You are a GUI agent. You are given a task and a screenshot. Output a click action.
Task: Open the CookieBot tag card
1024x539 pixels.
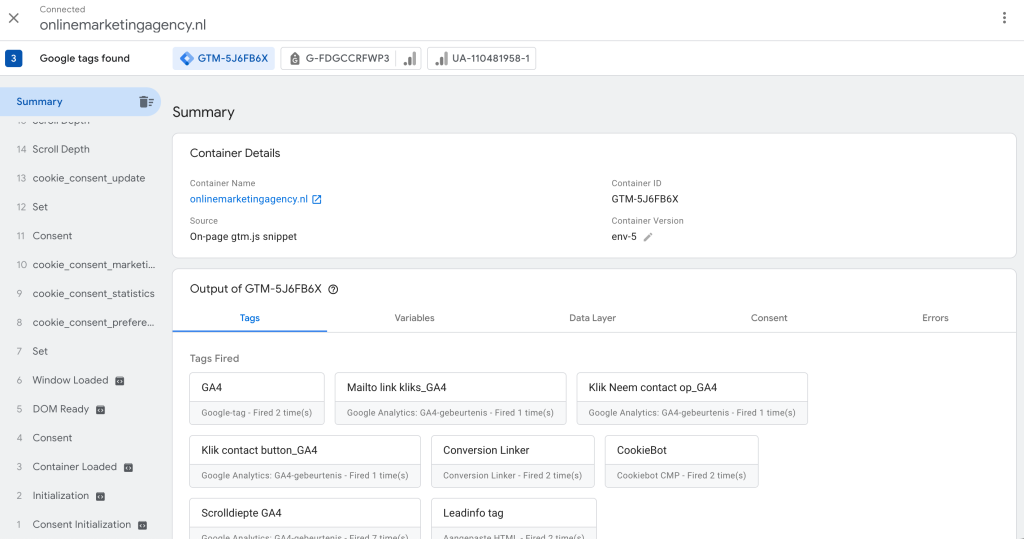[682, 461]
